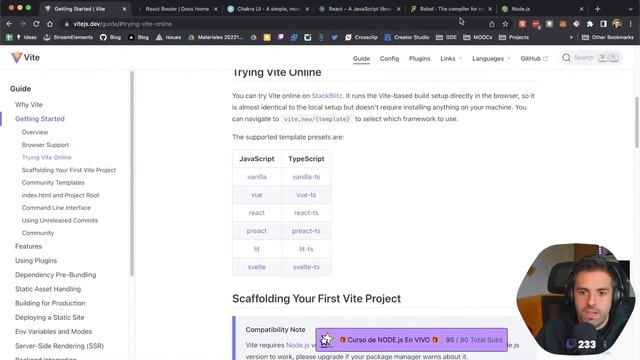Expand the MOOCs bookmarks folder
Image resolution: width=640 pixels, height=360 pixels.
point(478,37)
